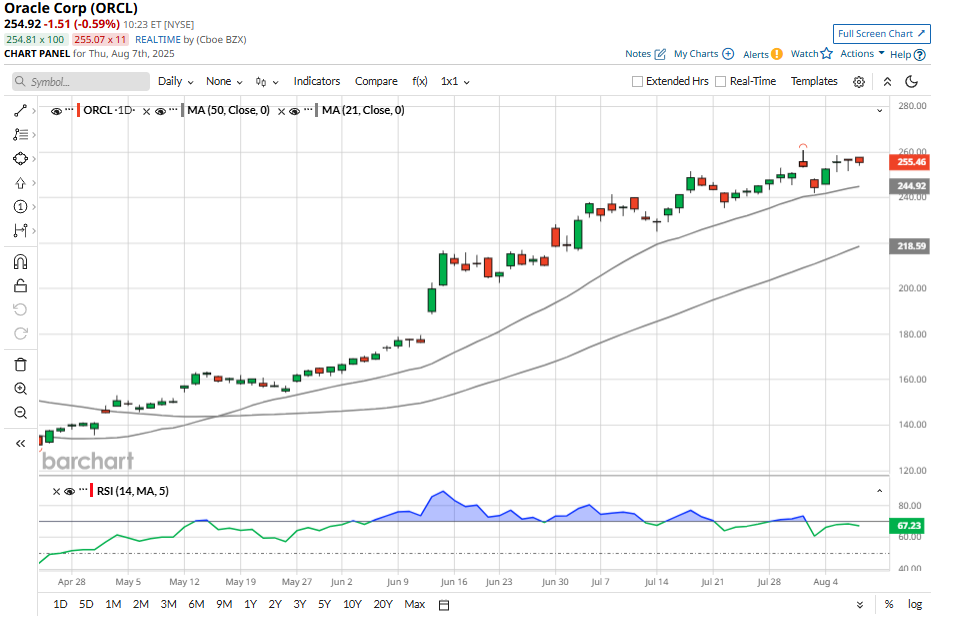The image size is (958, 621).
Task: Expand line tool options arrow
Action: [34, 111]
